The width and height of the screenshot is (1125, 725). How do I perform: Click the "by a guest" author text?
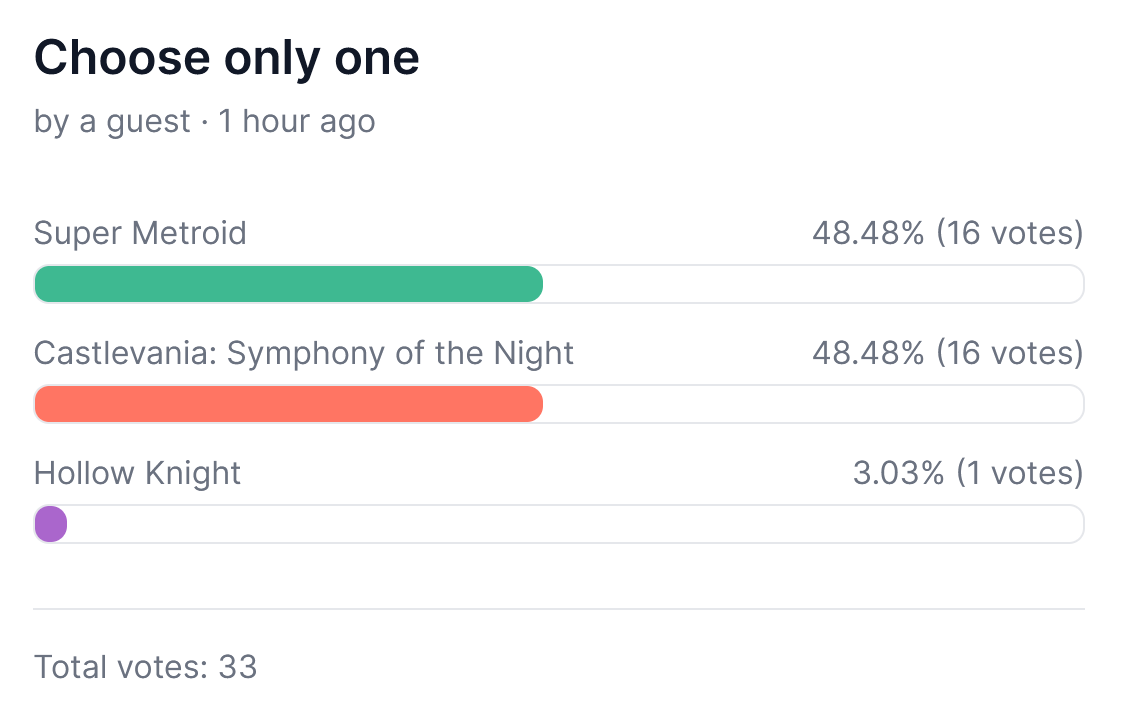(111, 122)
